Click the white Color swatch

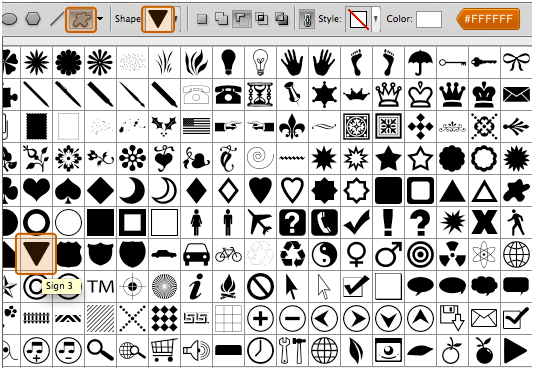pyautogui.click(x=429, y=19)
